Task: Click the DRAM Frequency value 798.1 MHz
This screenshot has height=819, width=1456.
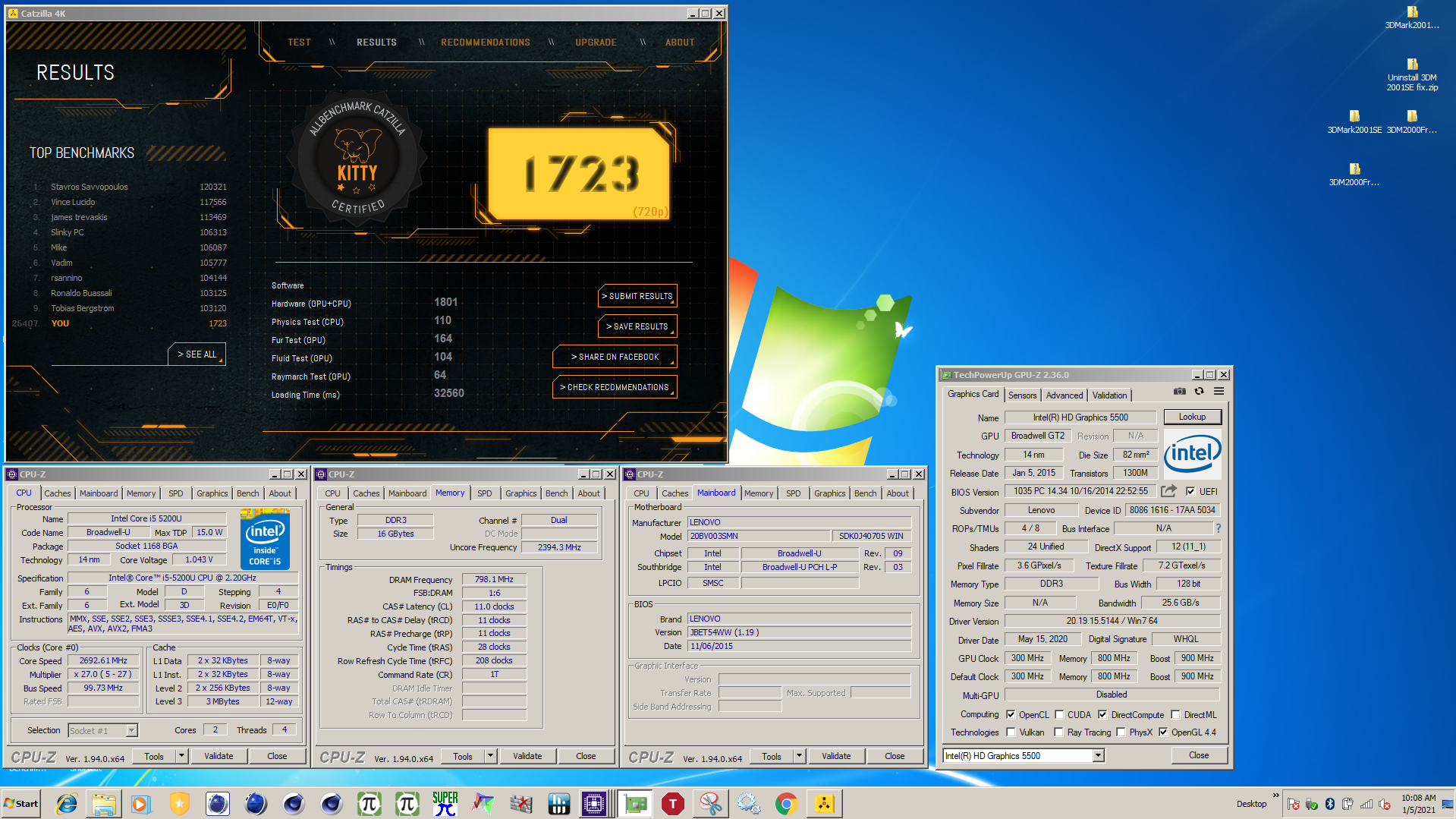Action: coord(494,579)
